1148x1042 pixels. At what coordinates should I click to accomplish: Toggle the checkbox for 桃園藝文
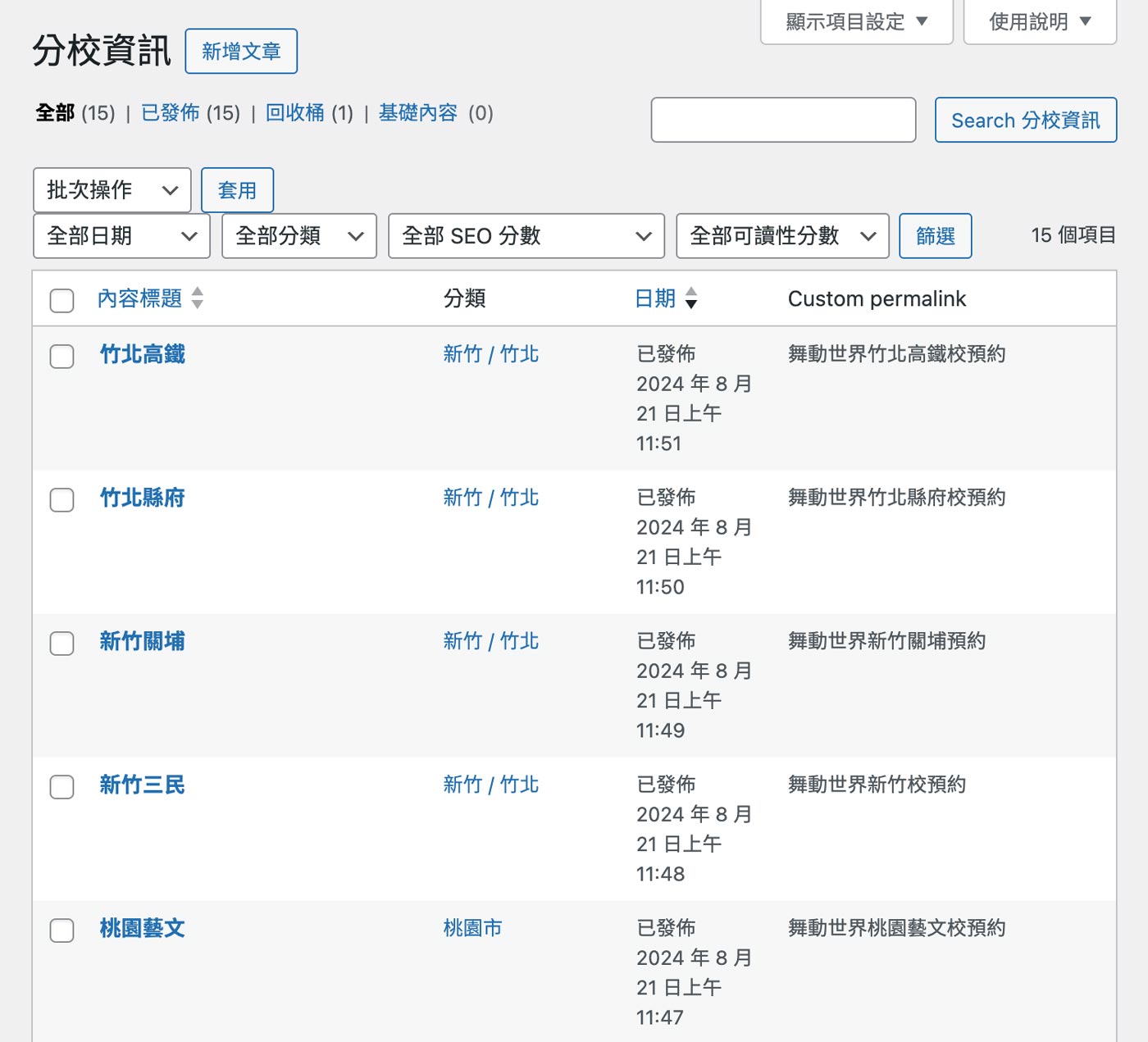coord(62,930)
